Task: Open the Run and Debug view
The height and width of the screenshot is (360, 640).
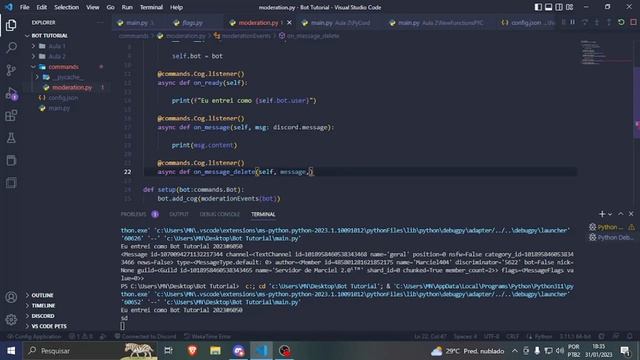Action: click(11, 93)
